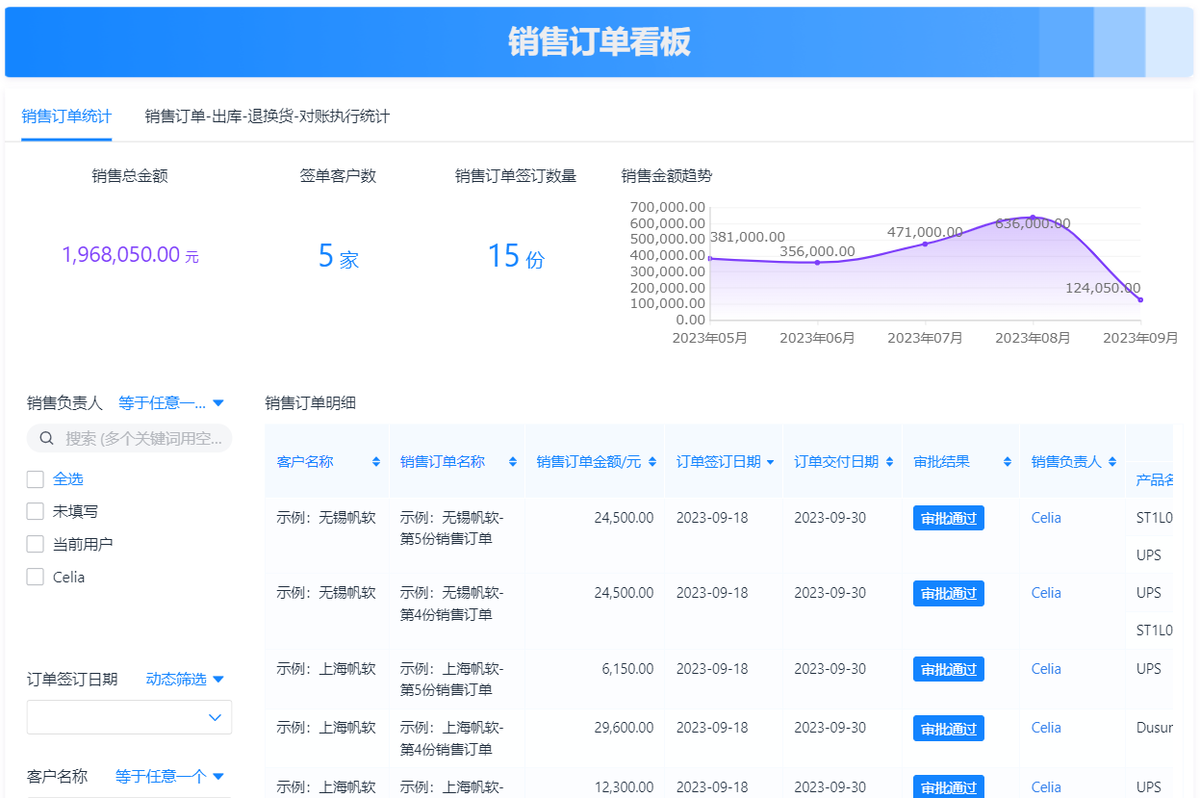Click sort icon on 客户名称 column

(376, 462)
